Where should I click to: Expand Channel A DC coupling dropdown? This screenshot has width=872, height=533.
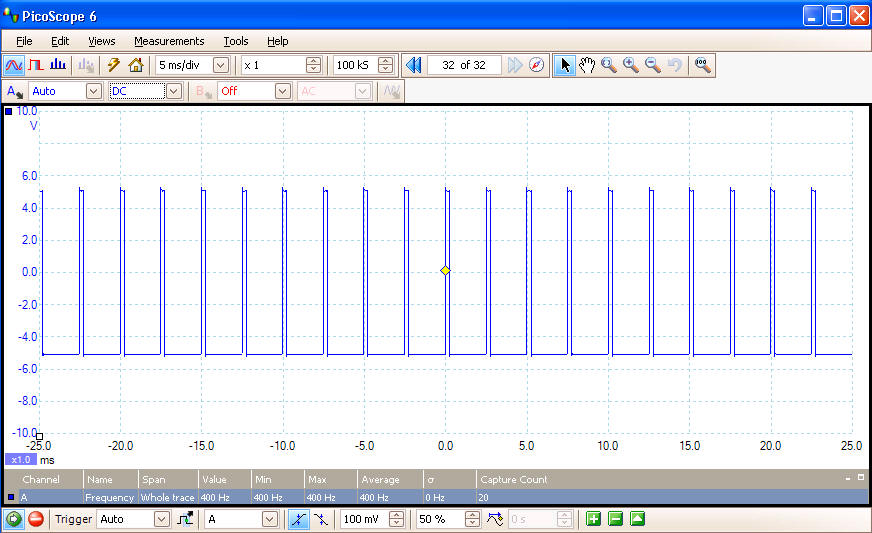click(x=173, y=91)
